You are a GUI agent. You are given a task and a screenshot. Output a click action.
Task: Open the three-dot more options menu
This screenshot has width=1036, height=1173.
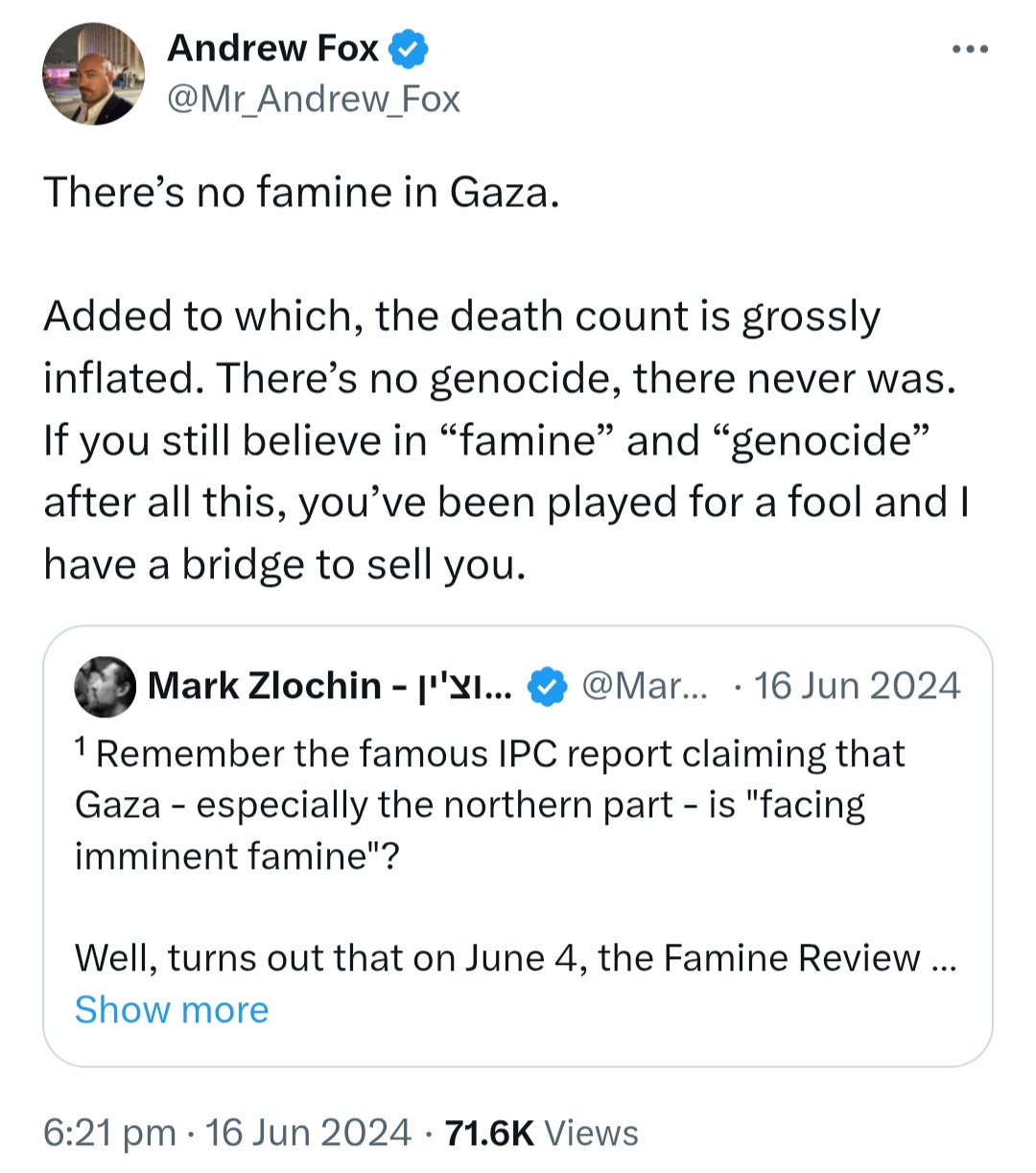[970, 50]
